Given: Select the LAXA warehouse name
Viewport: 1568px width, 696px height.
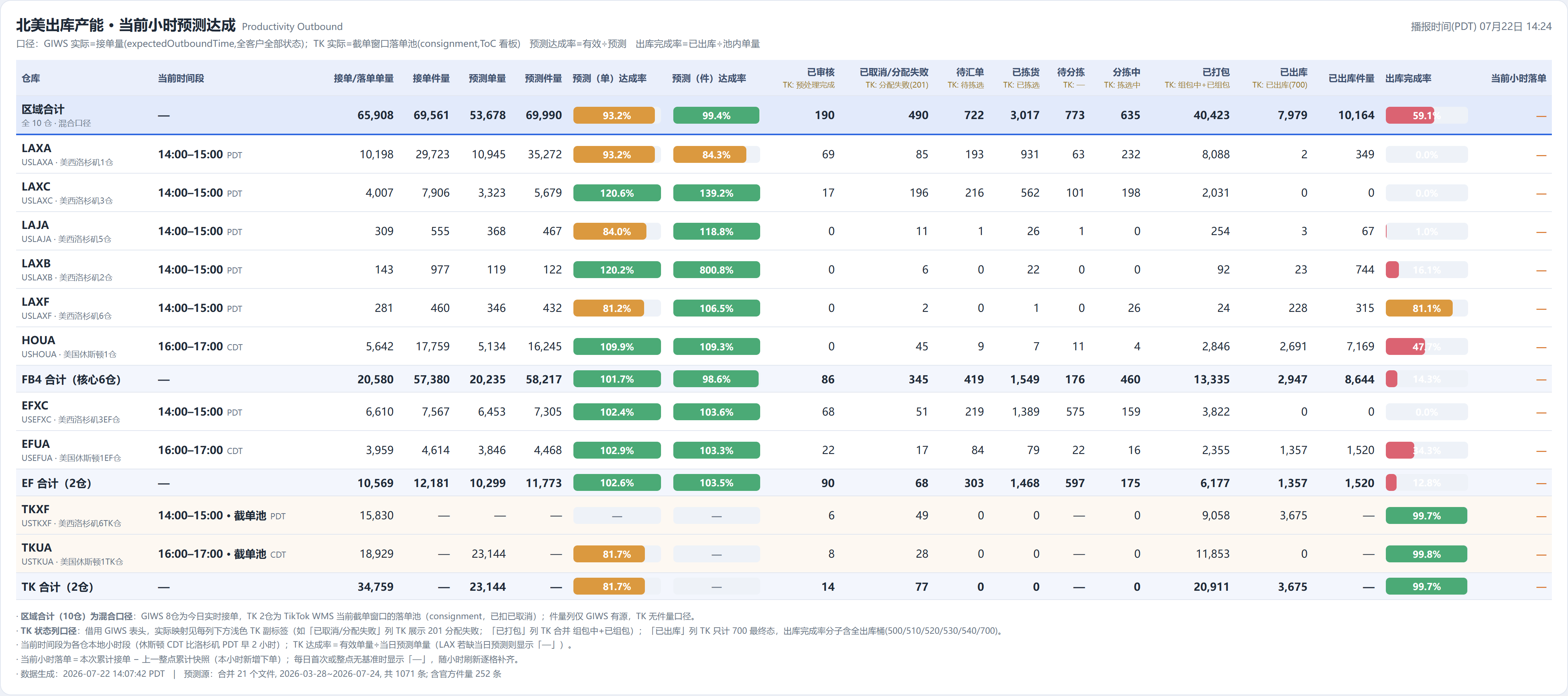Looking at the screenshot, I should [37, 148].
